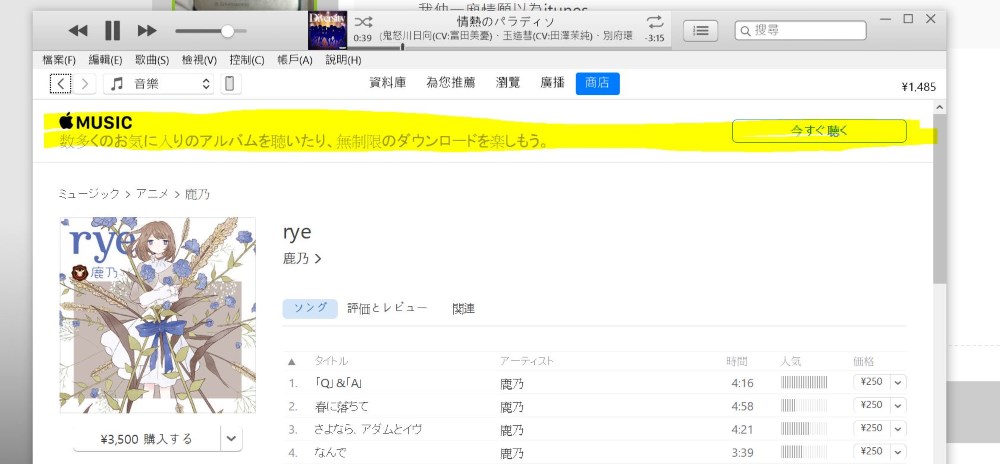Viewport: 1000px width, 464px height.
Task: Switch to 瀏覽 tab
Action: (508, 83)
